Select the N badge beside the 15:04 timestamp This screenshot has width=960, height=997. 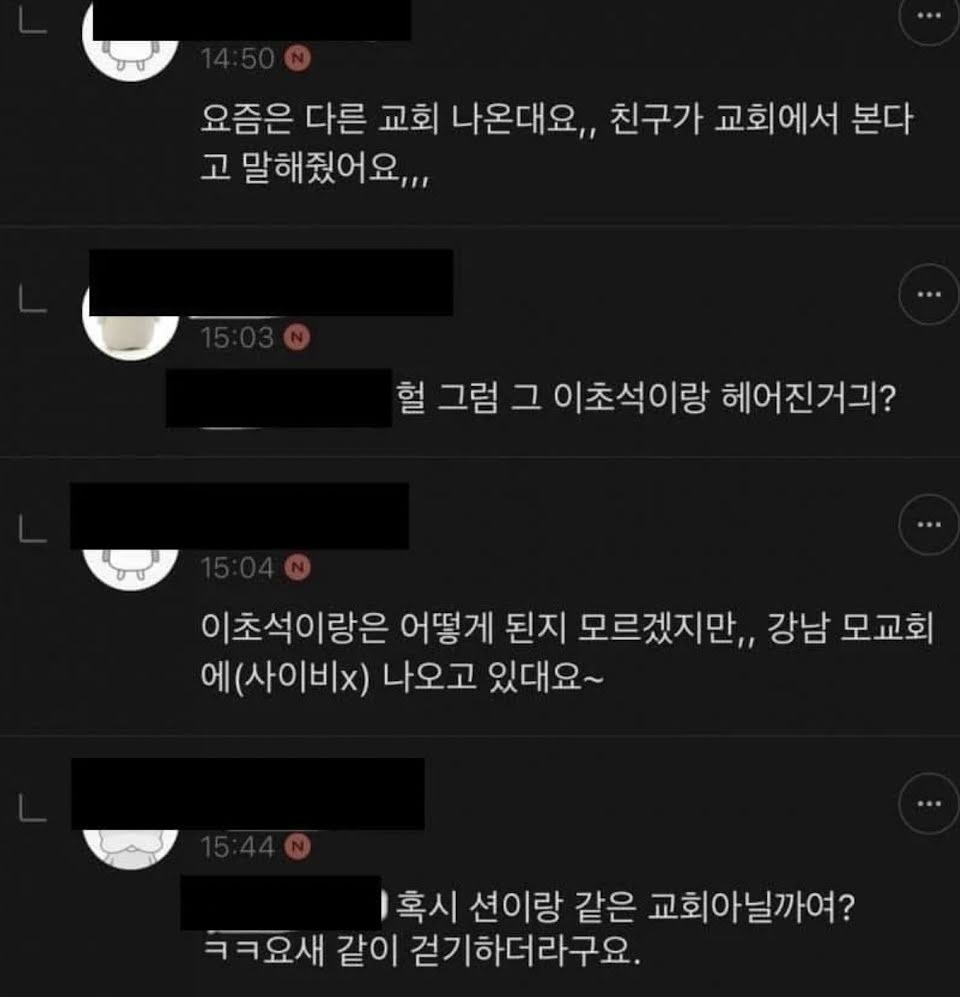(x=298, y=567)
